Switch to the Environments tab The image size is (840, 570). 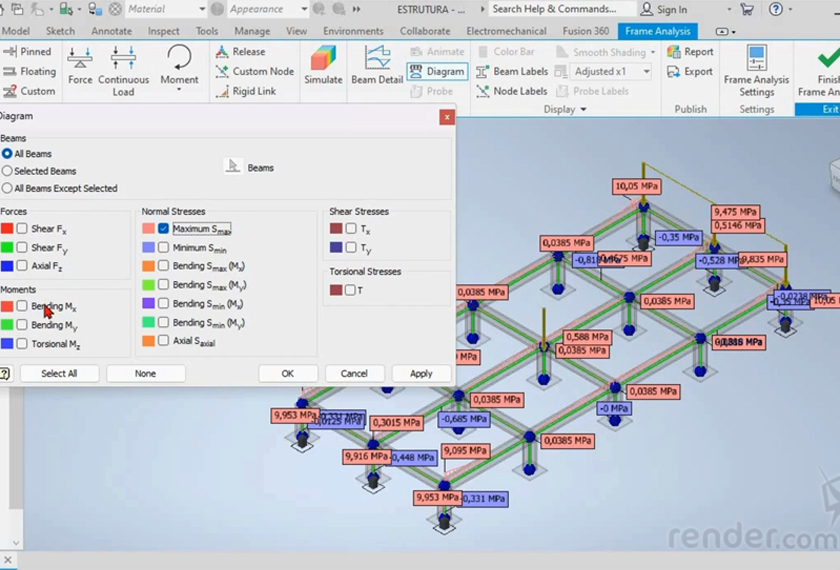click(353, 31)
